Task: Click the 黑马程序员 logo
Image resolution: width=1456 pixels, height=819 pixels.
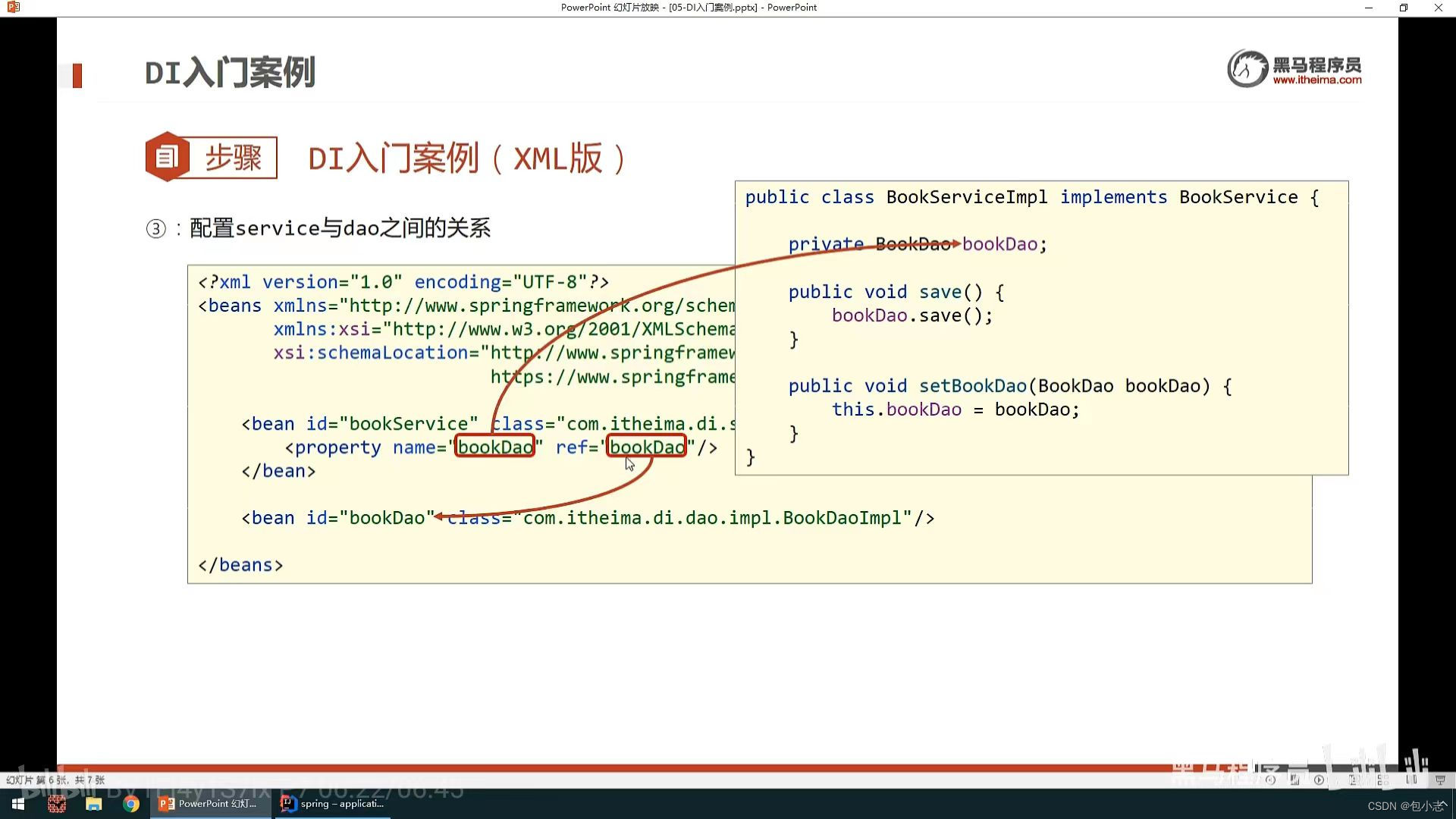Action: (x=1294, y=69)
